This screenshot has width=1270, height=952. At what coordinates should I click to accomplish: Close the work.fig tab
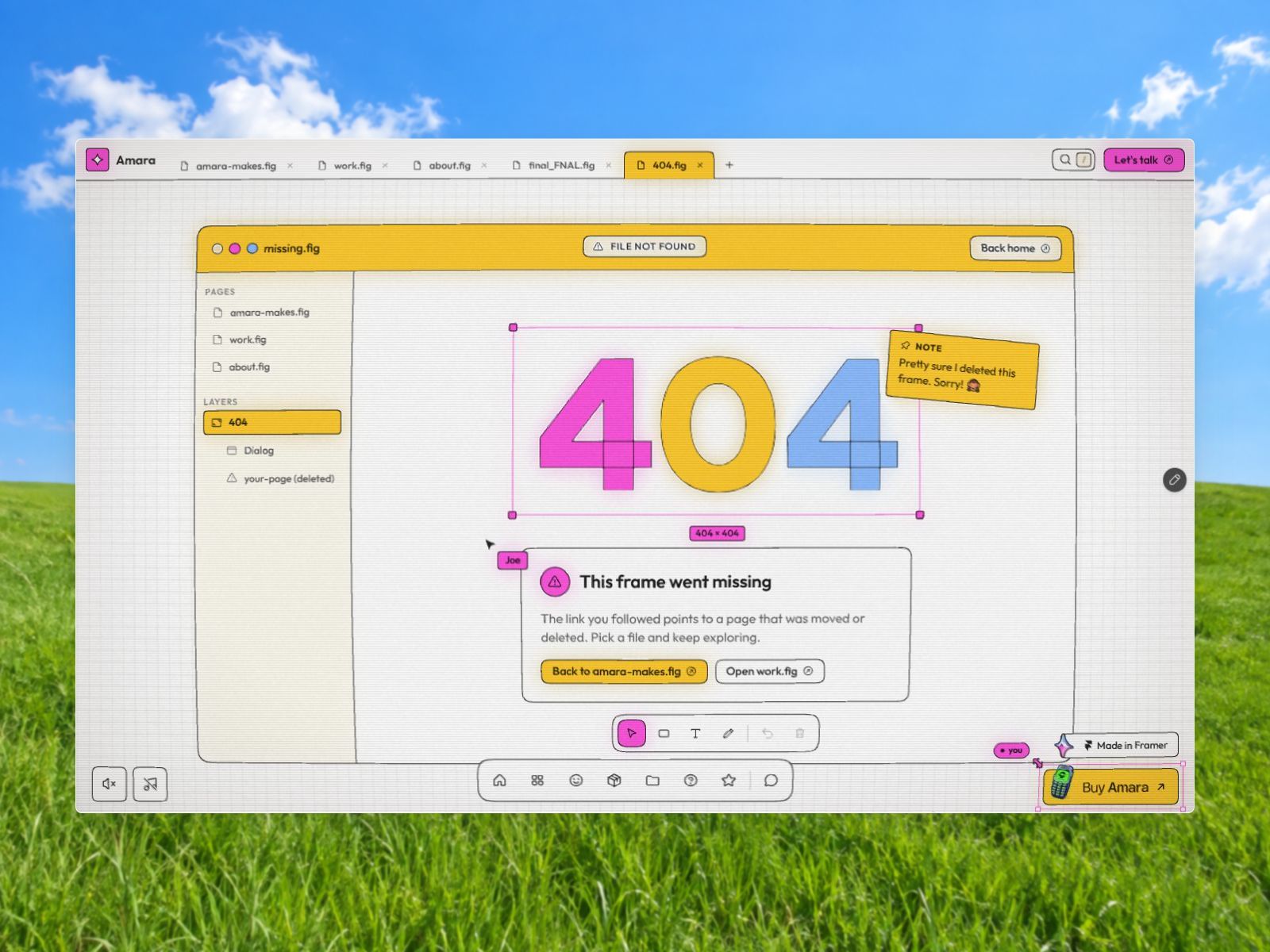(x=385, y=166)
